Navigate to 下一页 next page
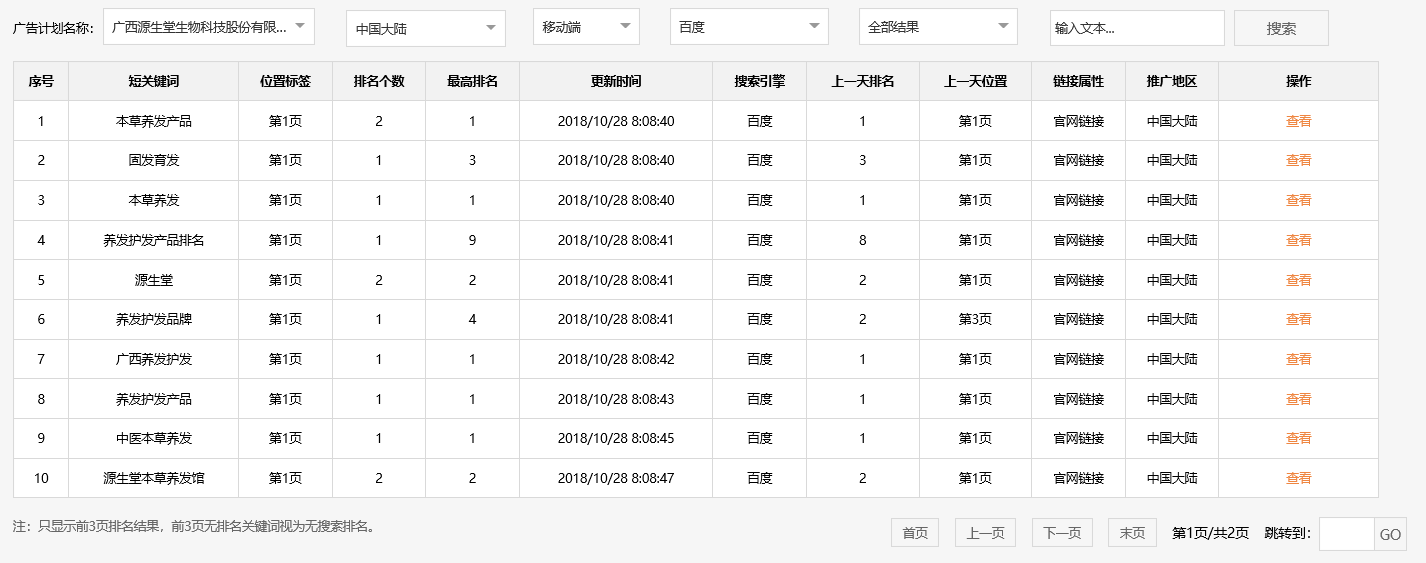Viewport: 1426px width, 563px height. tap(1062, 533)
